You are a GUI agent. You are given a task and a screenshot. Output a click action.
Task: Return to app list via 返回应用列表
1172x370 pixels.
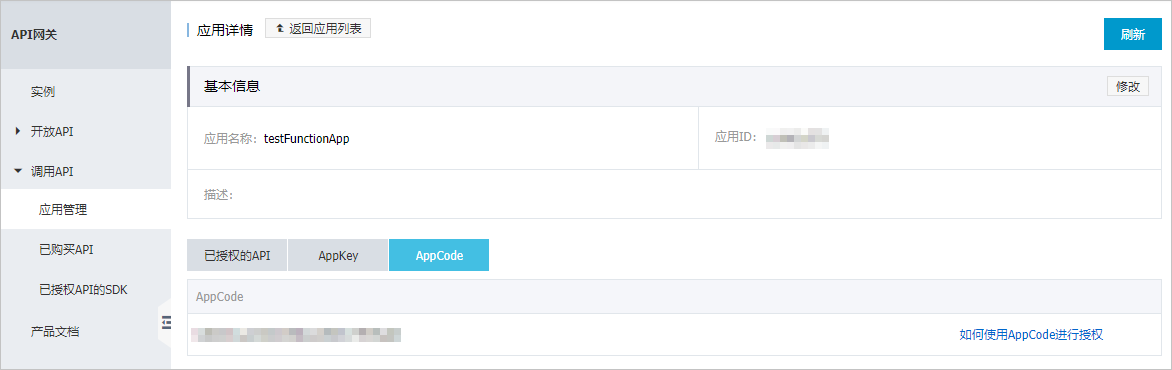click(318, 28)
